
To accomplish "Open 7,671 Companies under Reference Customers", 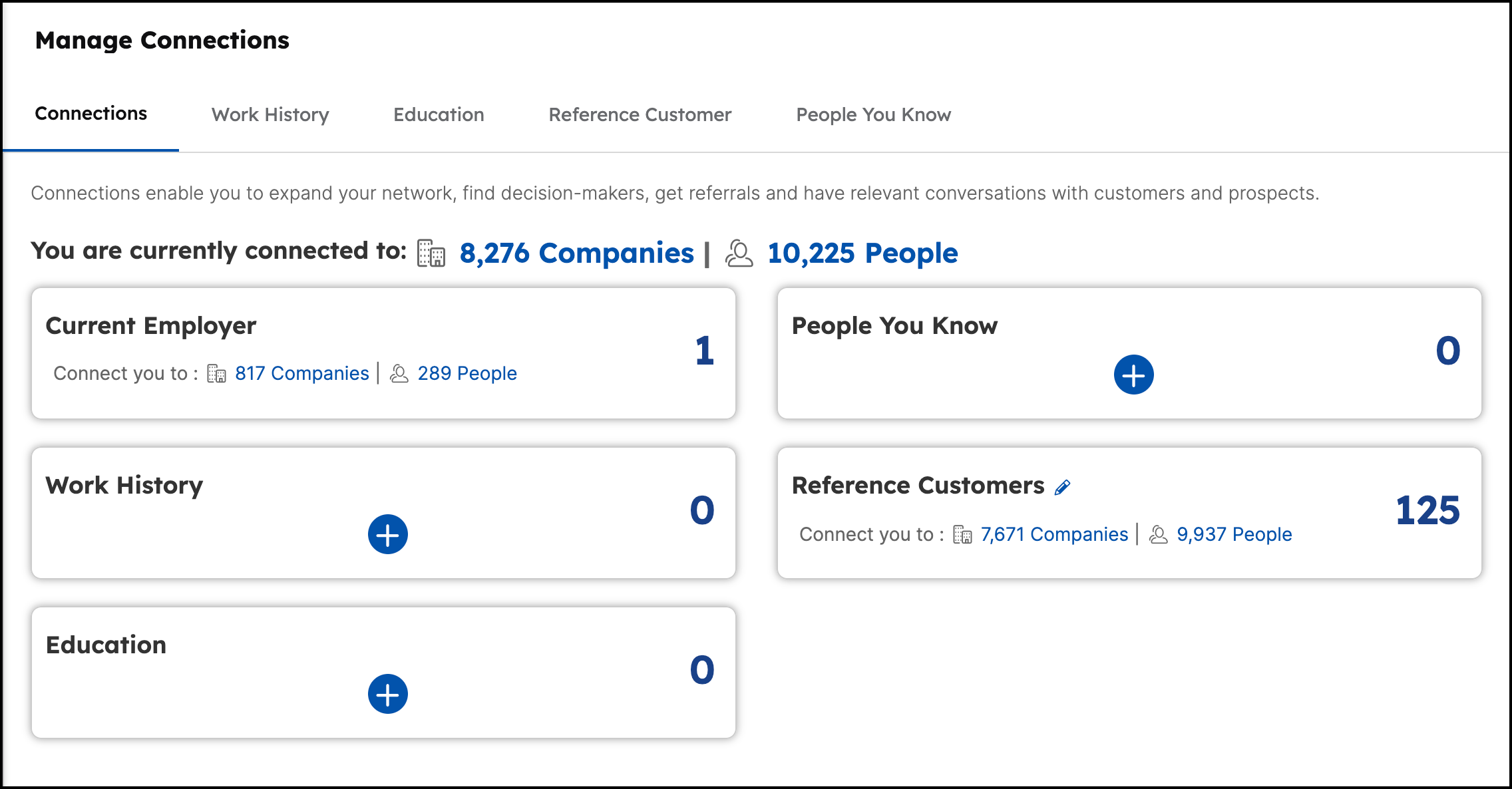I will pos(1054,534).
